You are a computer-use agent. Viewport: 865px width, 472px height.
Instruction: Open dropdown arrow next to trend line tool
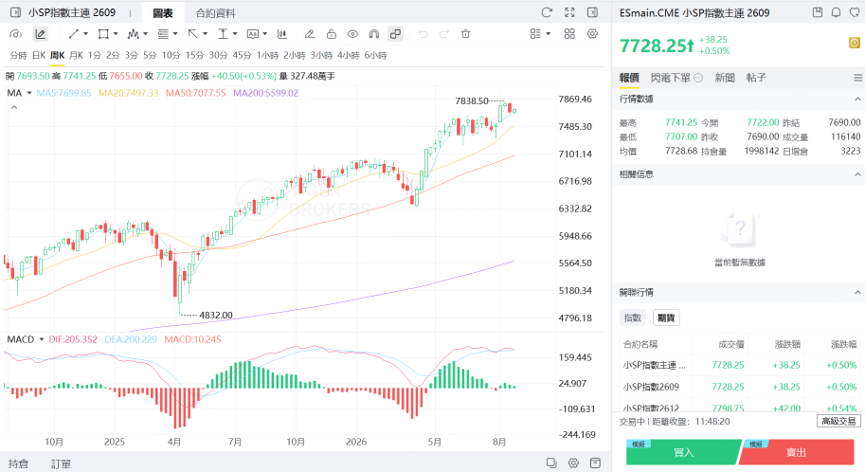point(86,34)
